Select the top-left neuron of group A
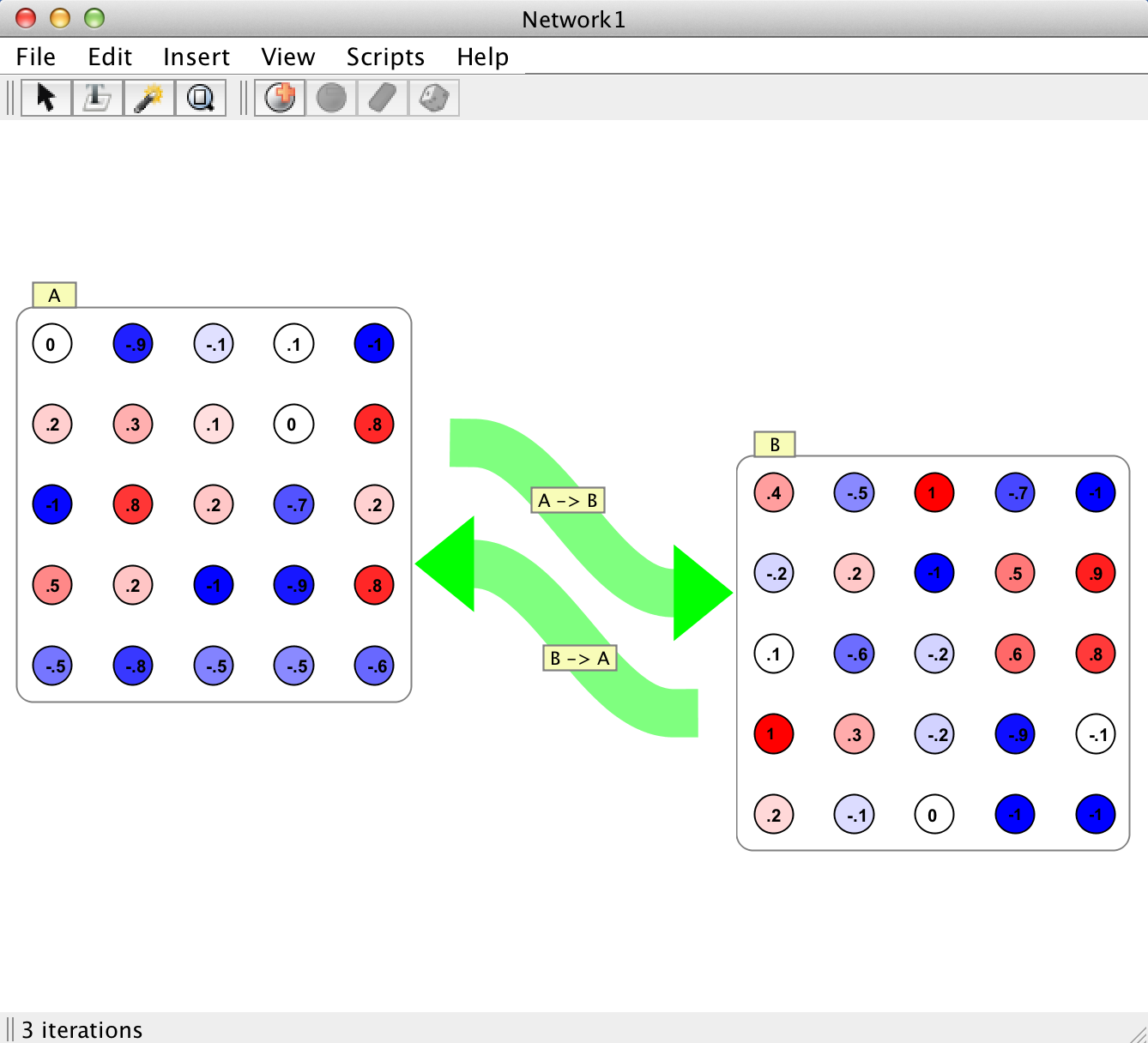Viewport: 1148px width, 1043px height. click(x=52, y=344)
